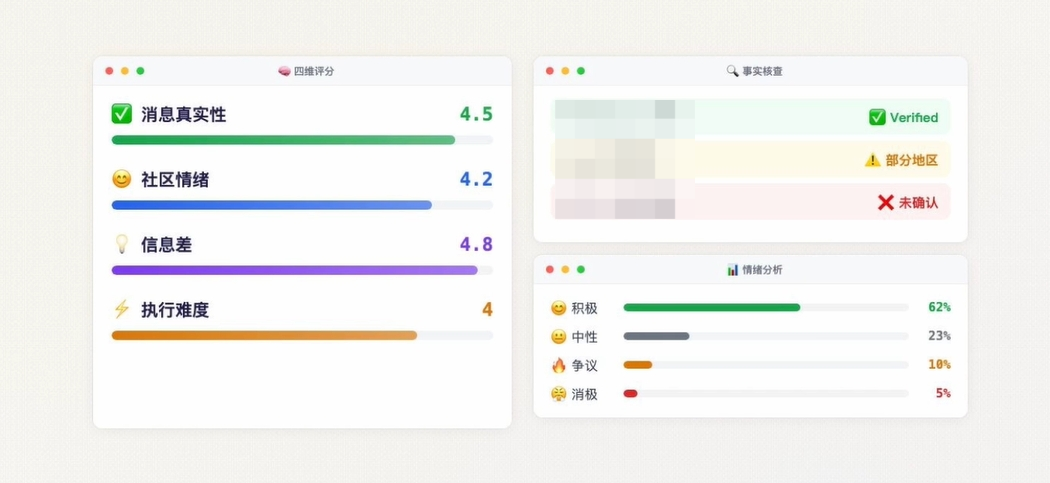Click the 4.2 score for 社区情绪
This screenshot has height=483, width=1050.
pyautogui.click(x=476, y=180)
